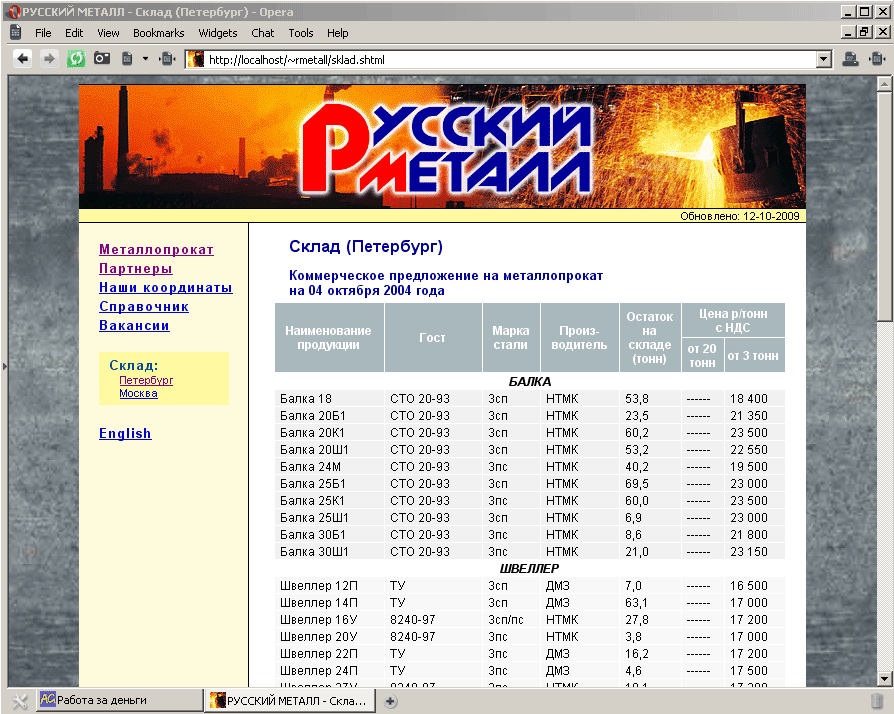Click the scroll down arrow
The image size is (894, 714).
point(884,679)
